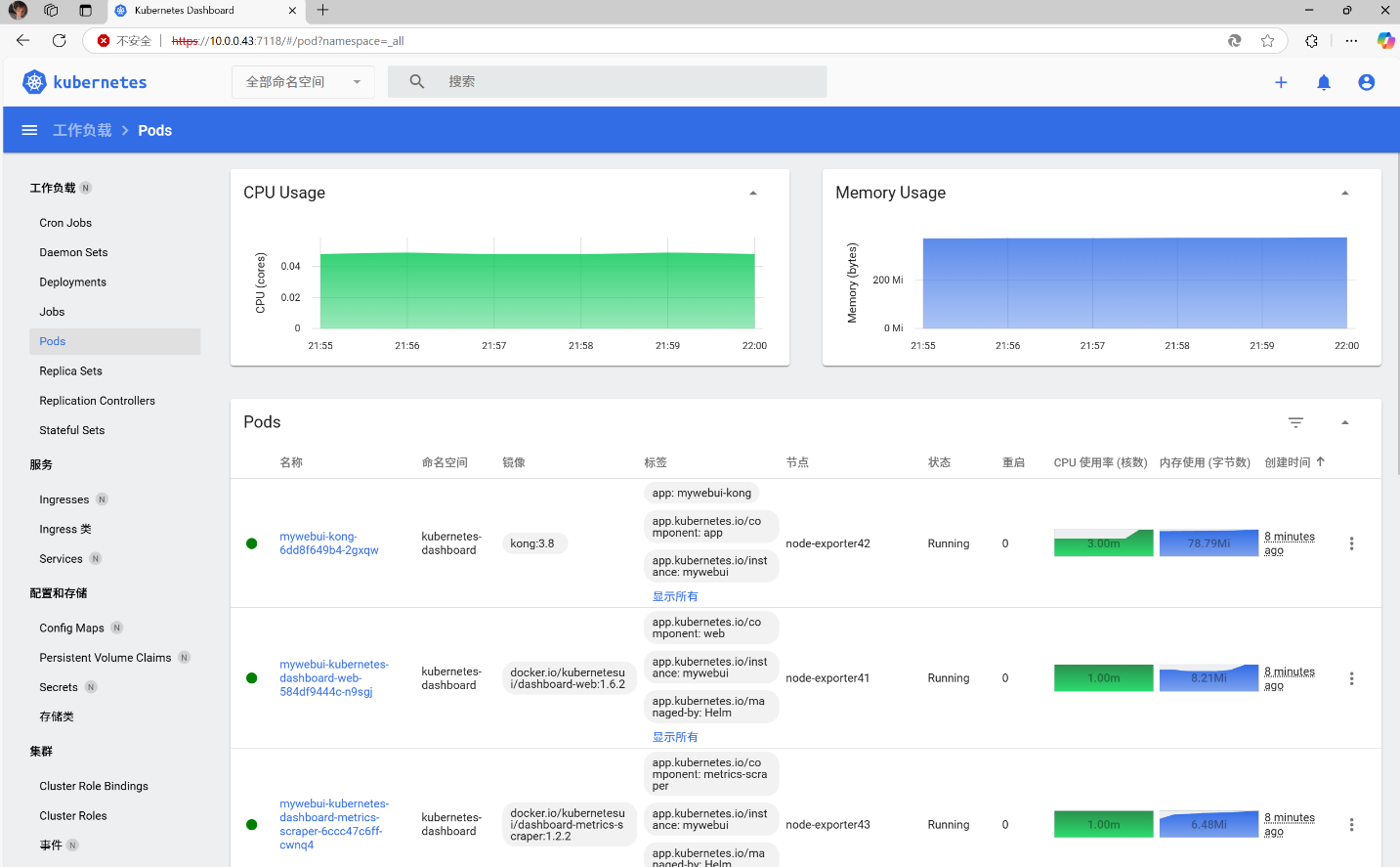Viewport: 1400px width, 867px height.
Task: Click the search magnifier icon
Action: pyautogui.click(x=417, y=82)
